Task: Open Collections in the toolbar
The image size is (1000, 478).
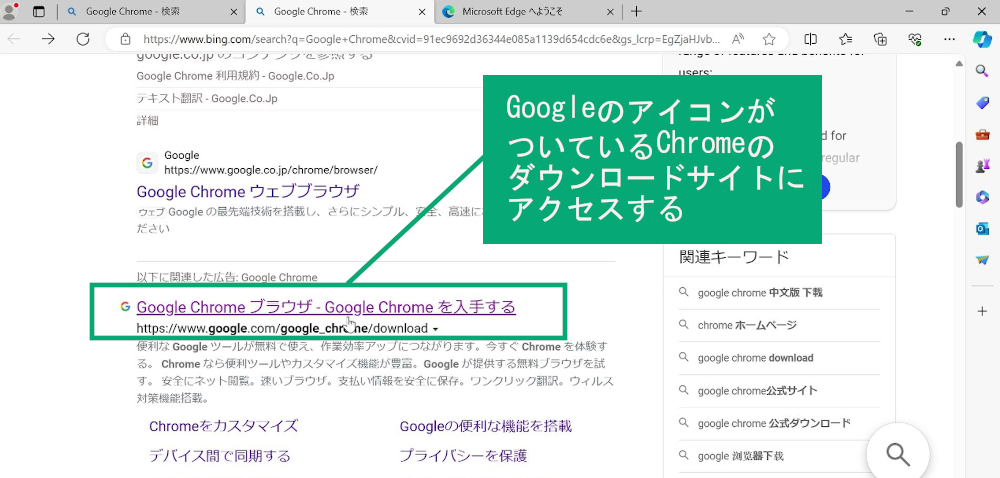Action: (x=881, y=39)
